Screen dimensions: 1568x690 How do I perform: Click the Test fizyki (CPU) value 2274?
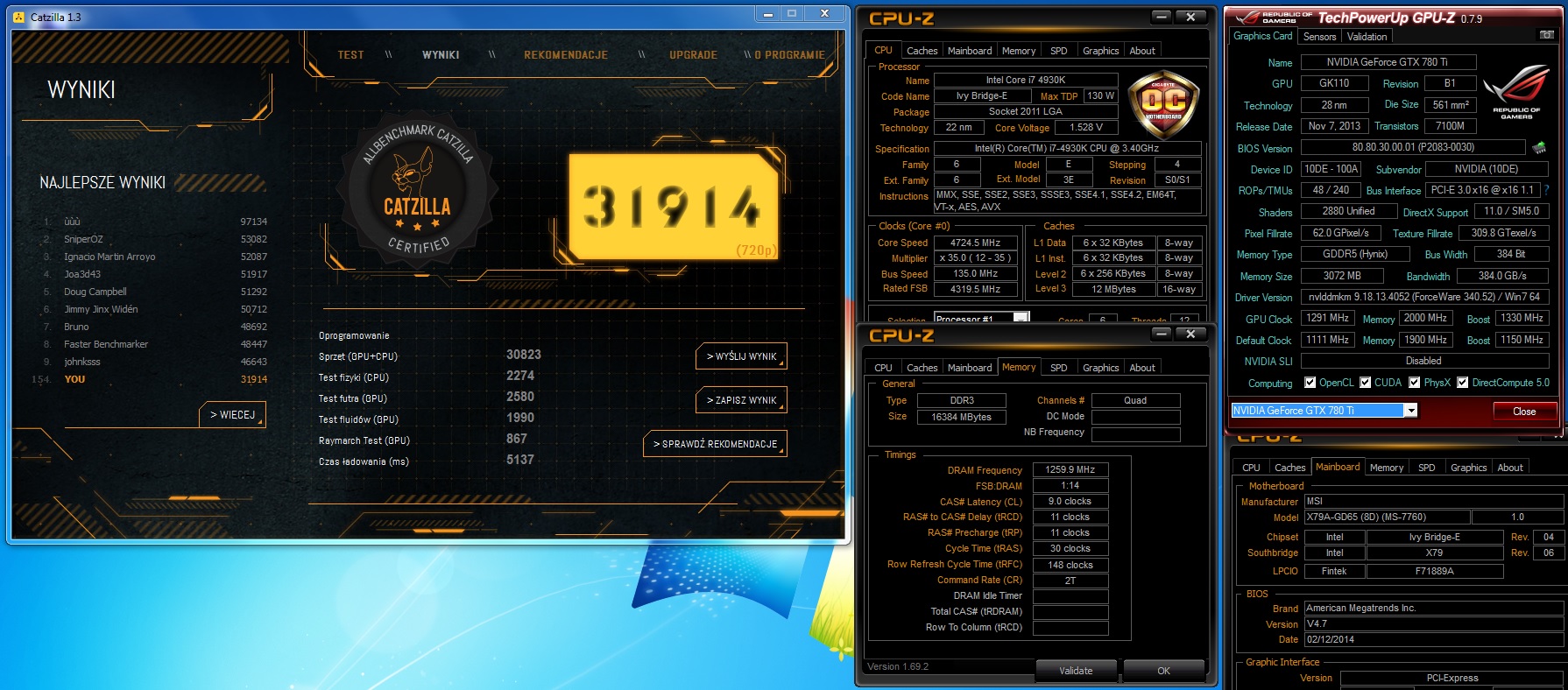coord(519,376)
